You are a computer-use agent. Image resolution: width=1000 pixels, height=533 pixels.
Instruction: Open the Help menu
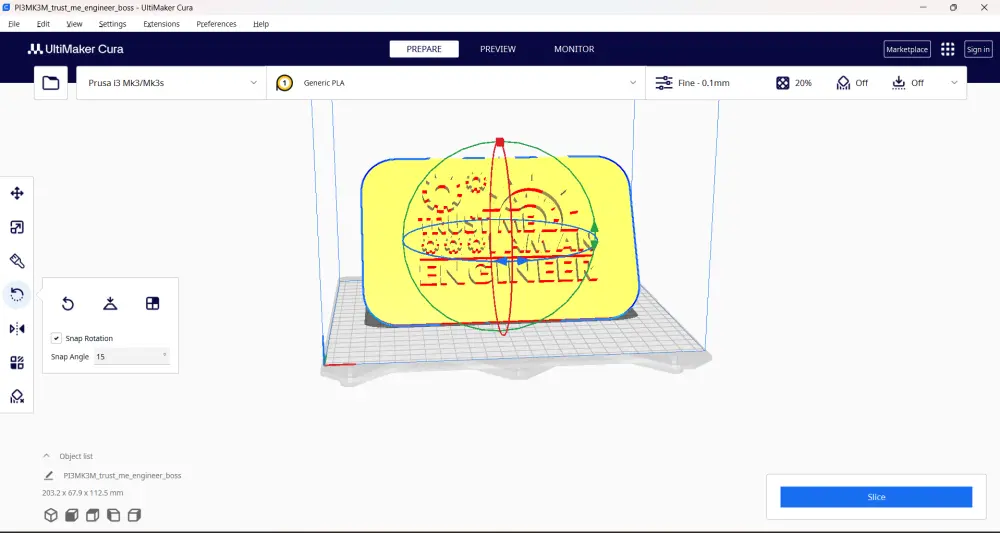tap(261, 24)
